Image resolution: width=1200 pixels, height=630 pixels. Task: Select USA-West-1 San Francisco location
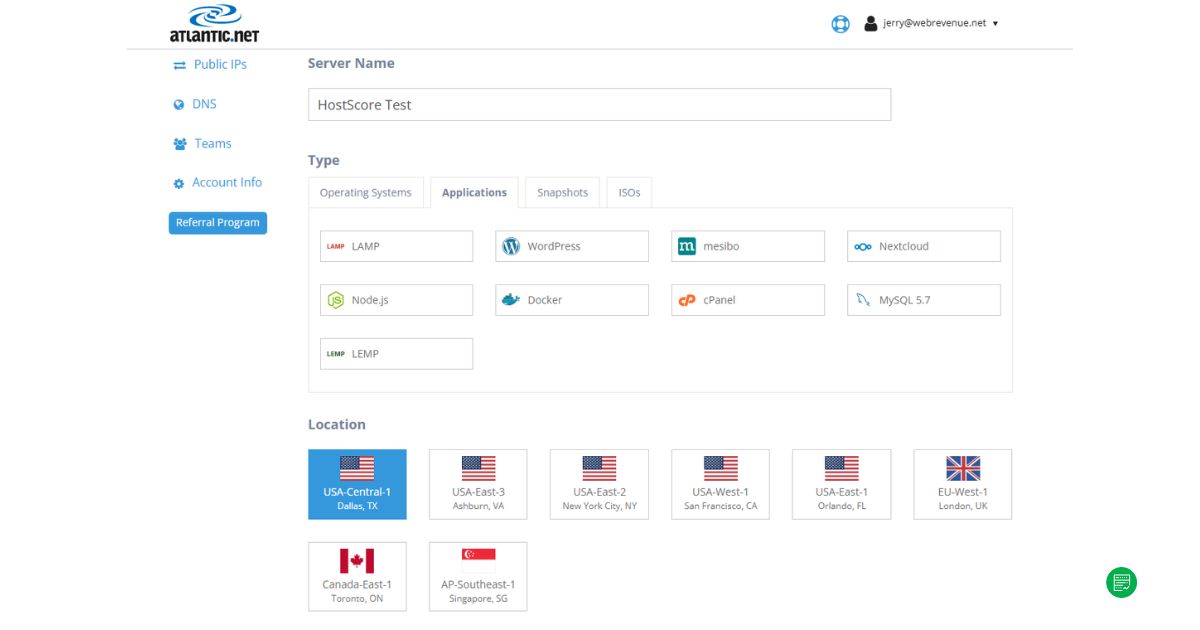point(720,484)
